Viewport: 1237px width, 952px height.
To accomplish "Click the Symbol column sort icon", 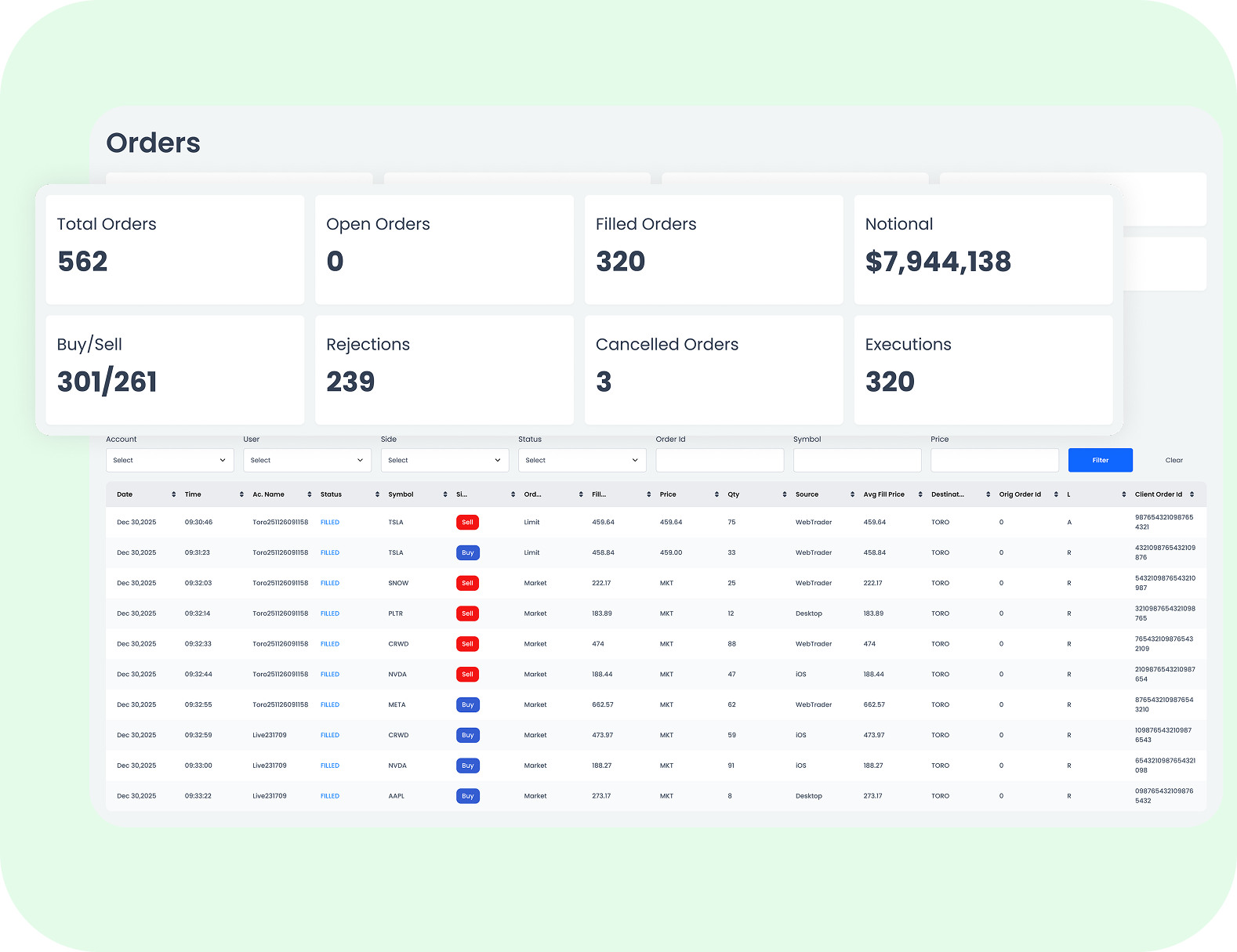I will (x=445, y=494).
